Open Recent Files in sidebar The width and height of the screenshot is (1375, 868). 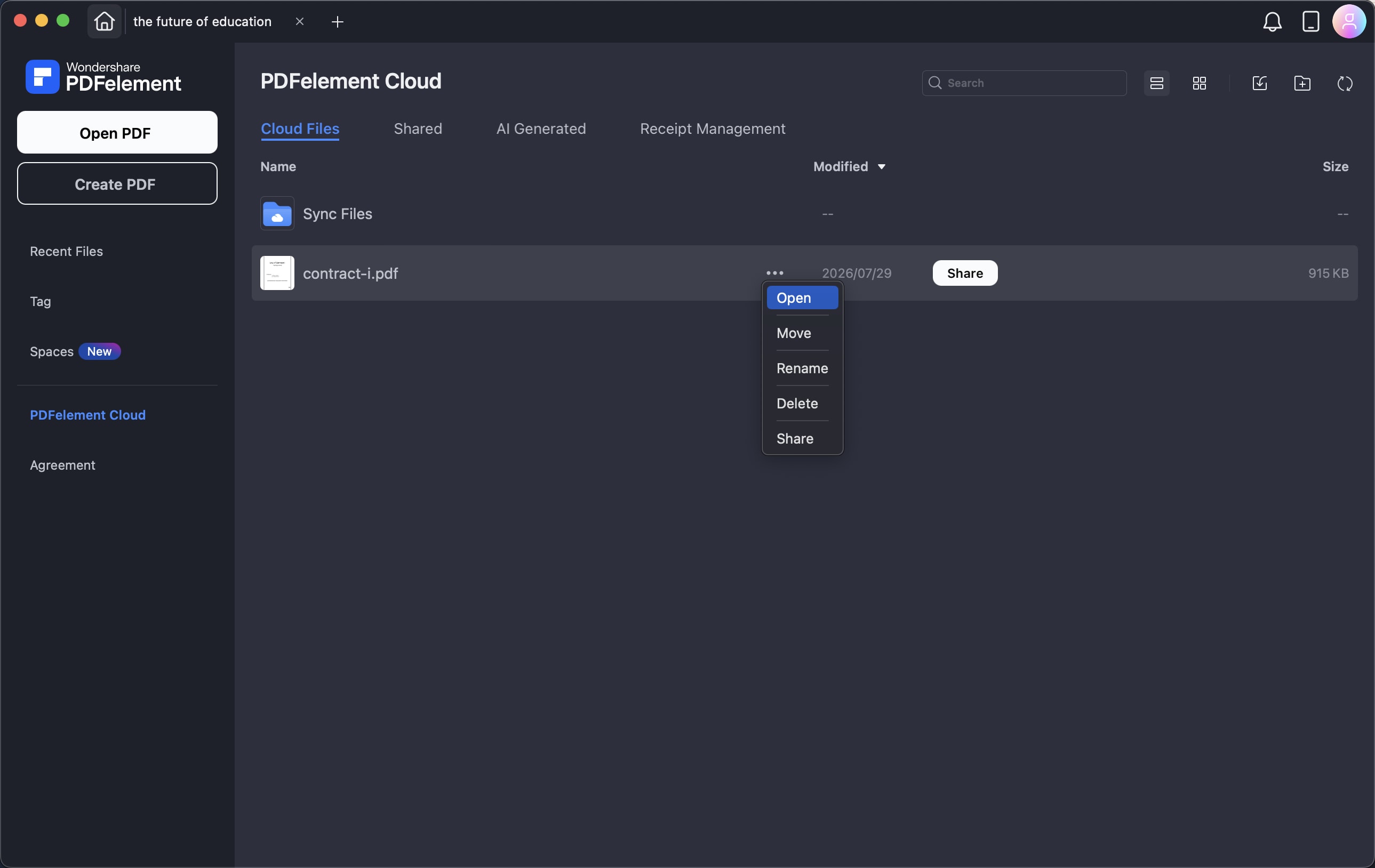pos(66,251)
